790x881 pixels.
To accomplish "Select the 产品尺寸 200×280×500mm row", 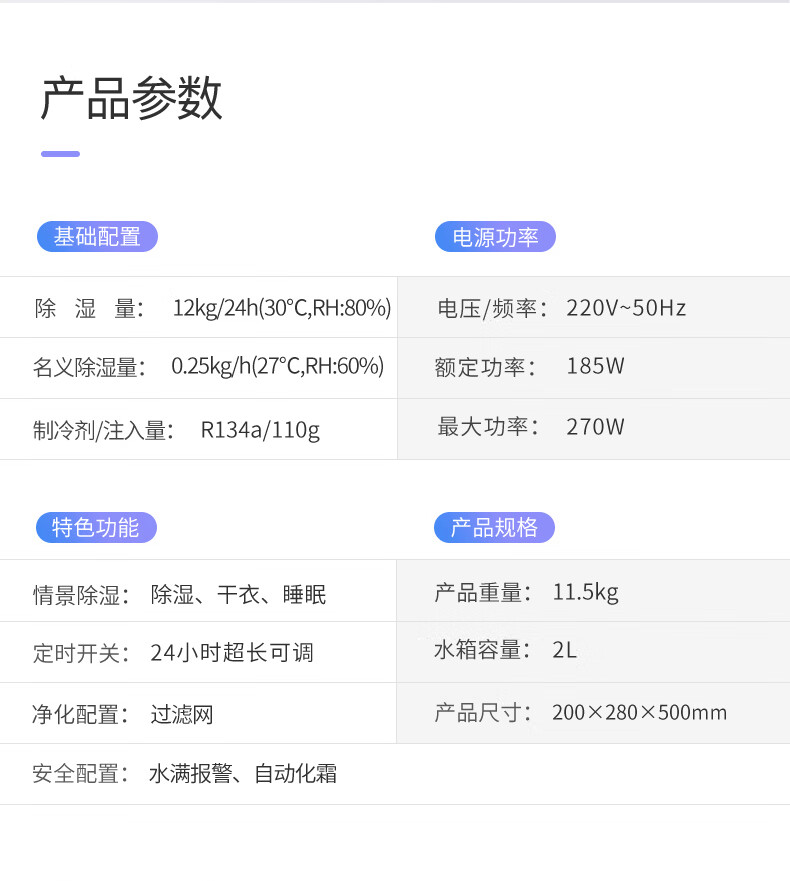I will click(593, 714).
